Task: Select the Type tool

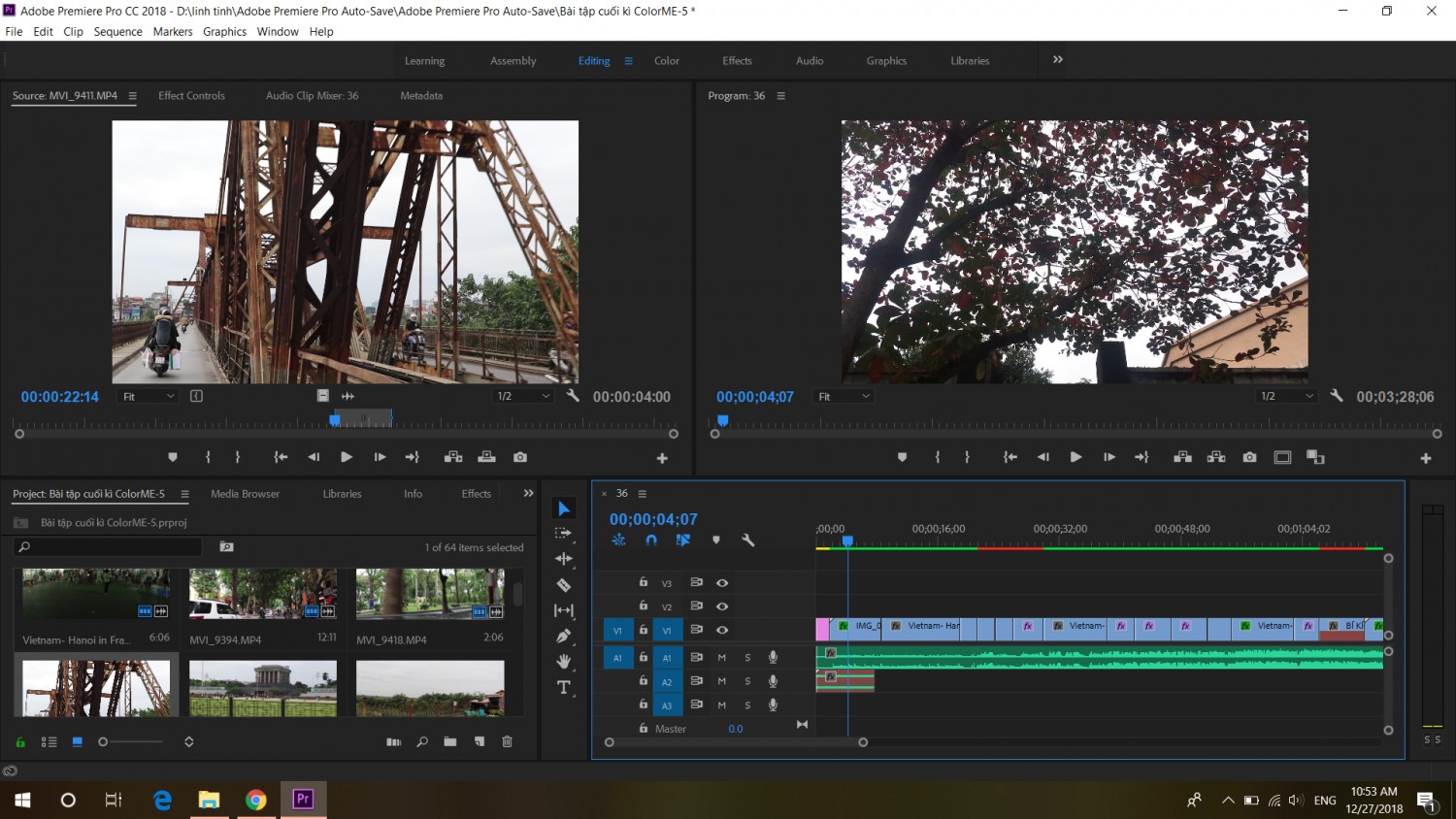Action: pos(563,687)
